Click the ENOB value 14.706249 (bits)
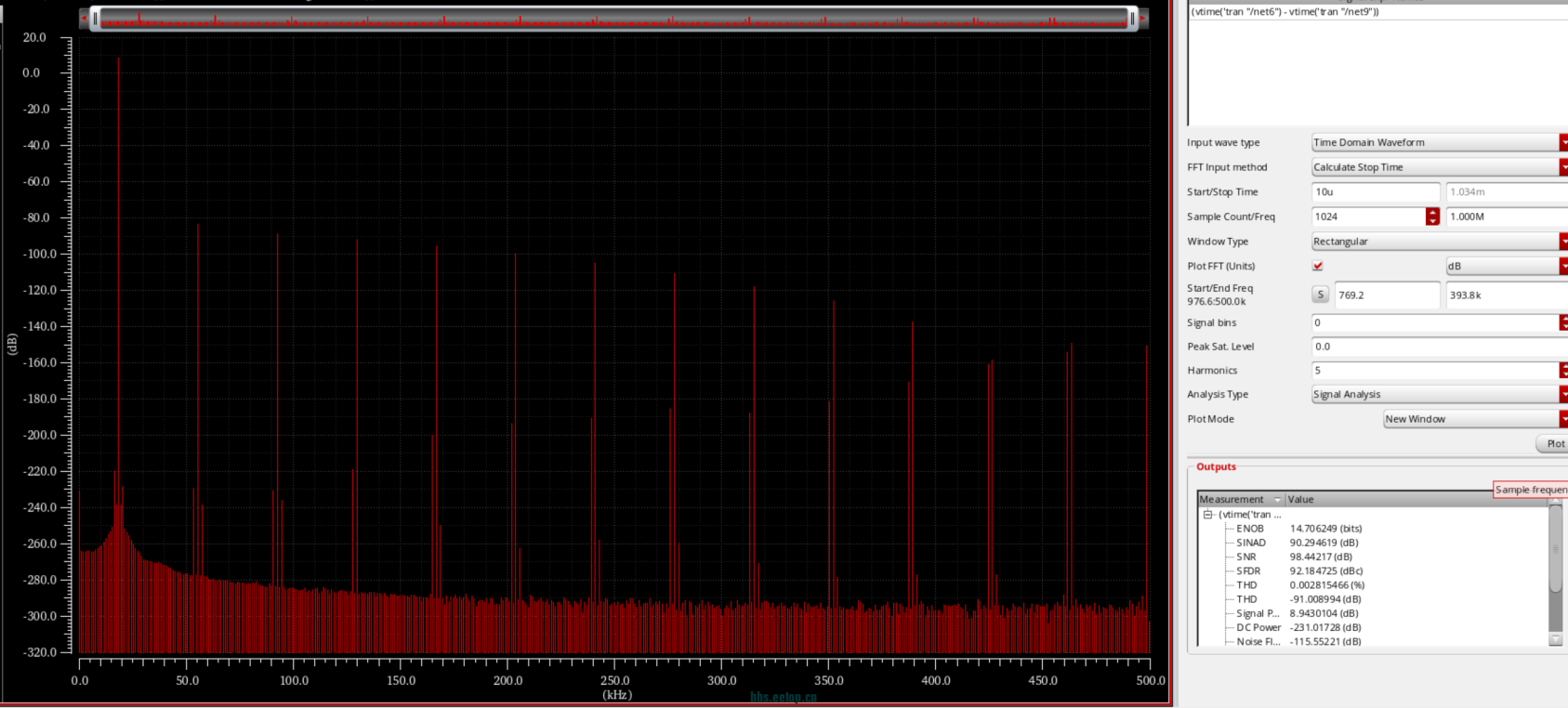 [1325, 529]
